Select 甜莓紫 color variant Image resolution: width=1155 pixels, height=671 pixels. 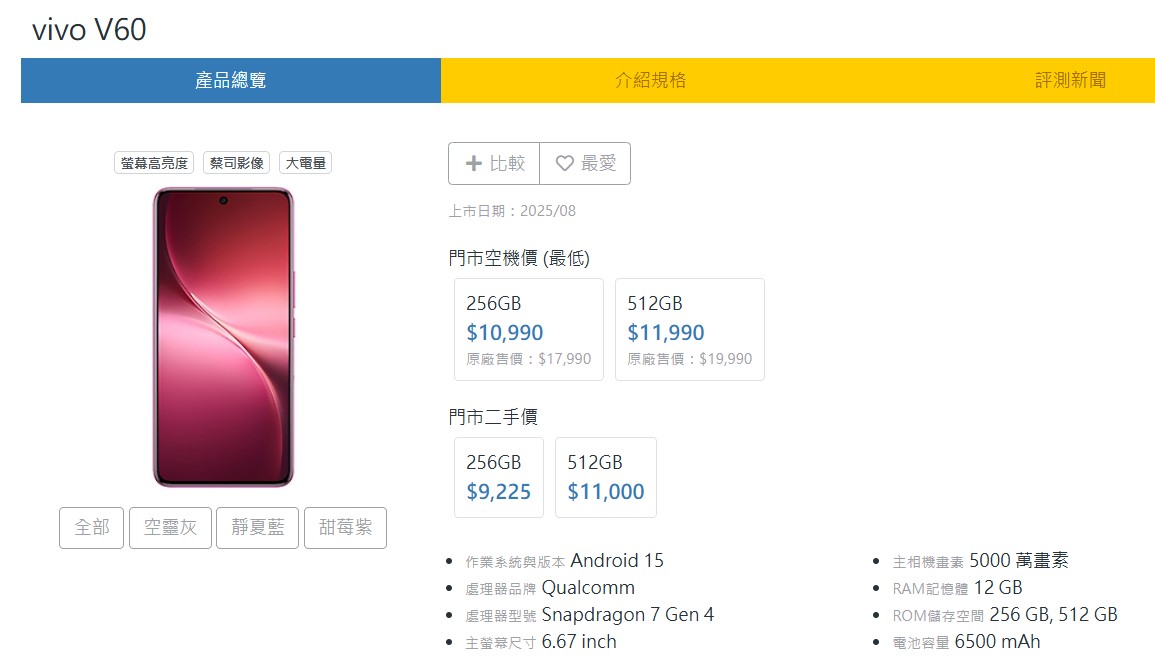[x=345, y=528]
